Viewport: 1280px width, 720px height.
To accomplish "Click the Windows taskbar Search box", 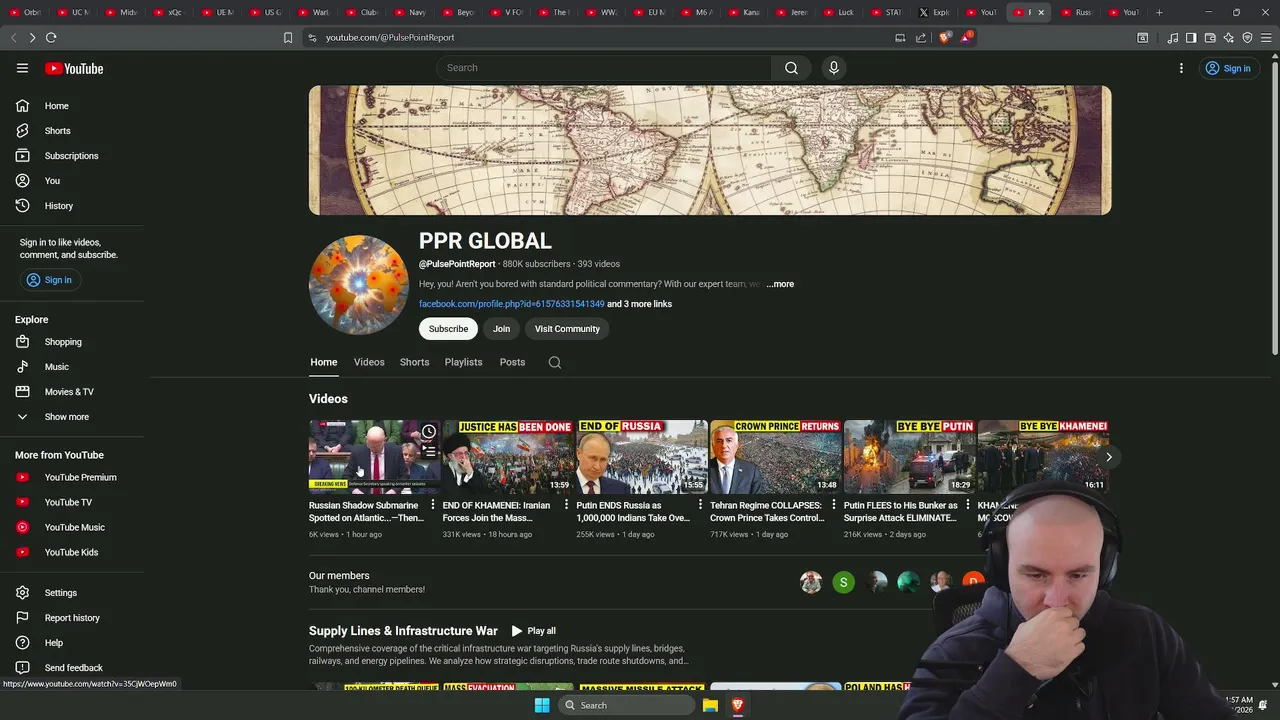I will click(626, 705).
